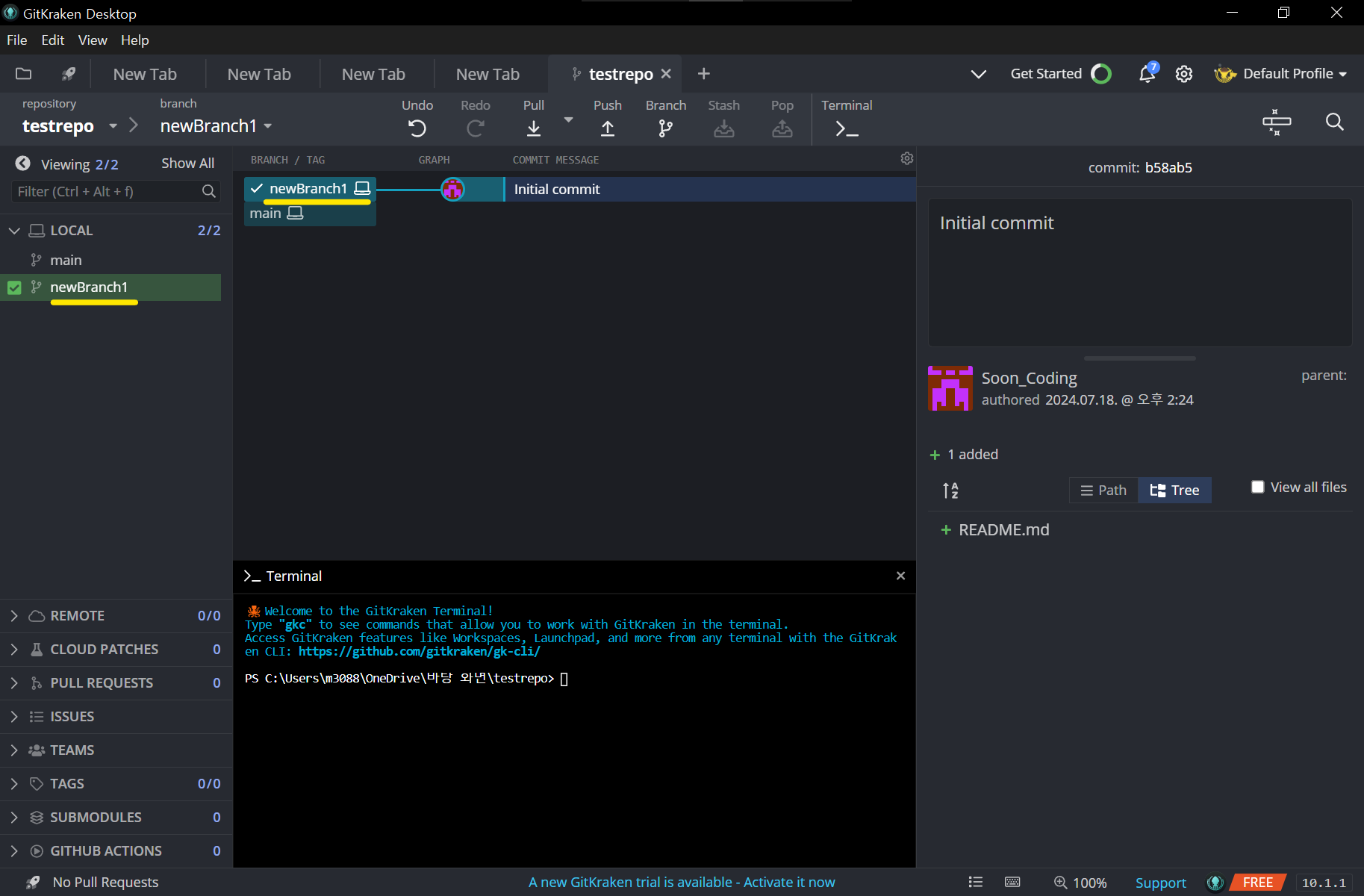Activate the new GitKraken trial link
The height and width of the screenshot is (896, 1364).
(x=682, y=883)
